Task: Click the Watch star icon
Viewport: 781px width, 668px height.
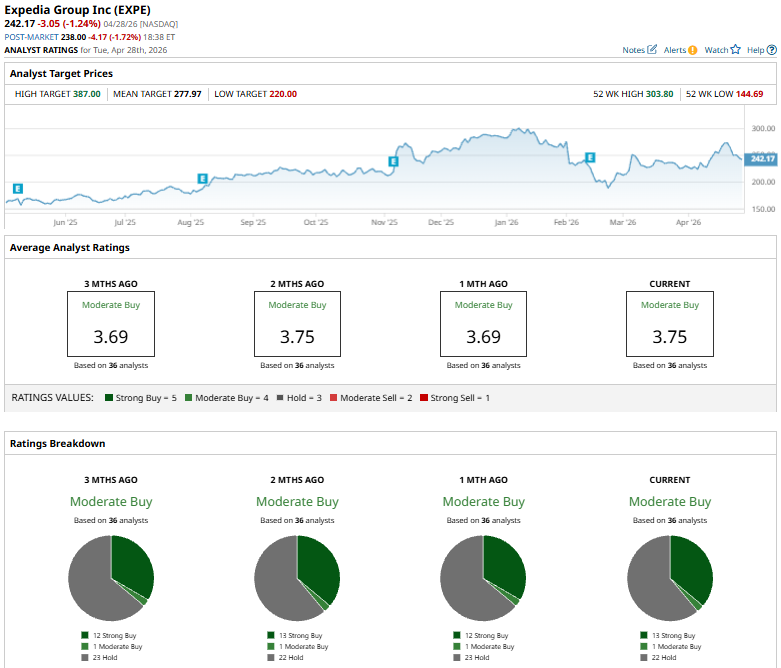Action: [x=735, y=49]
